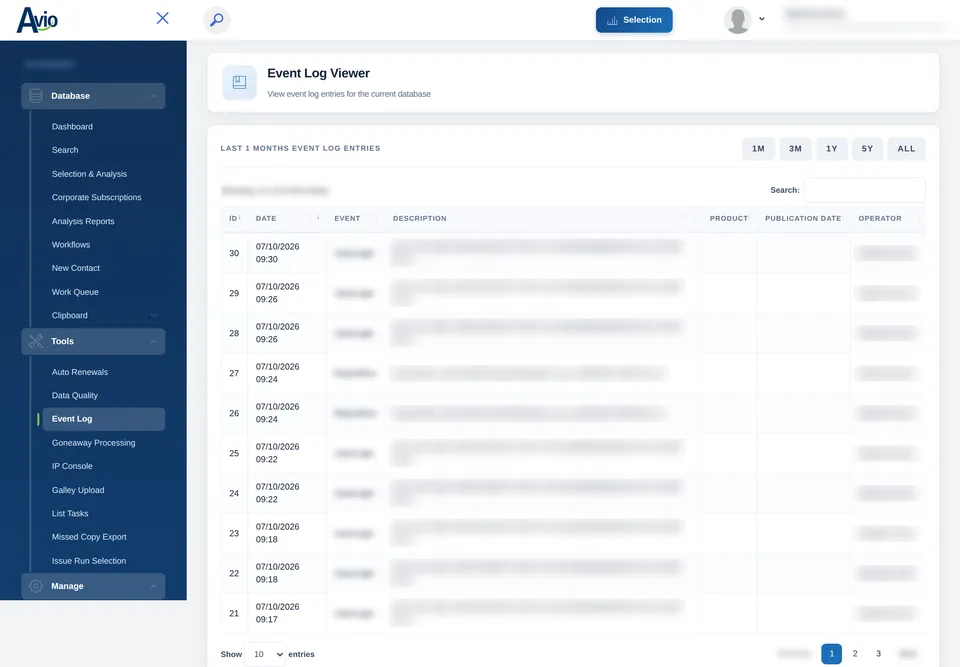Open Work Queue
The width and height of the screenshot is (960, 667).
tap(75, 292)
